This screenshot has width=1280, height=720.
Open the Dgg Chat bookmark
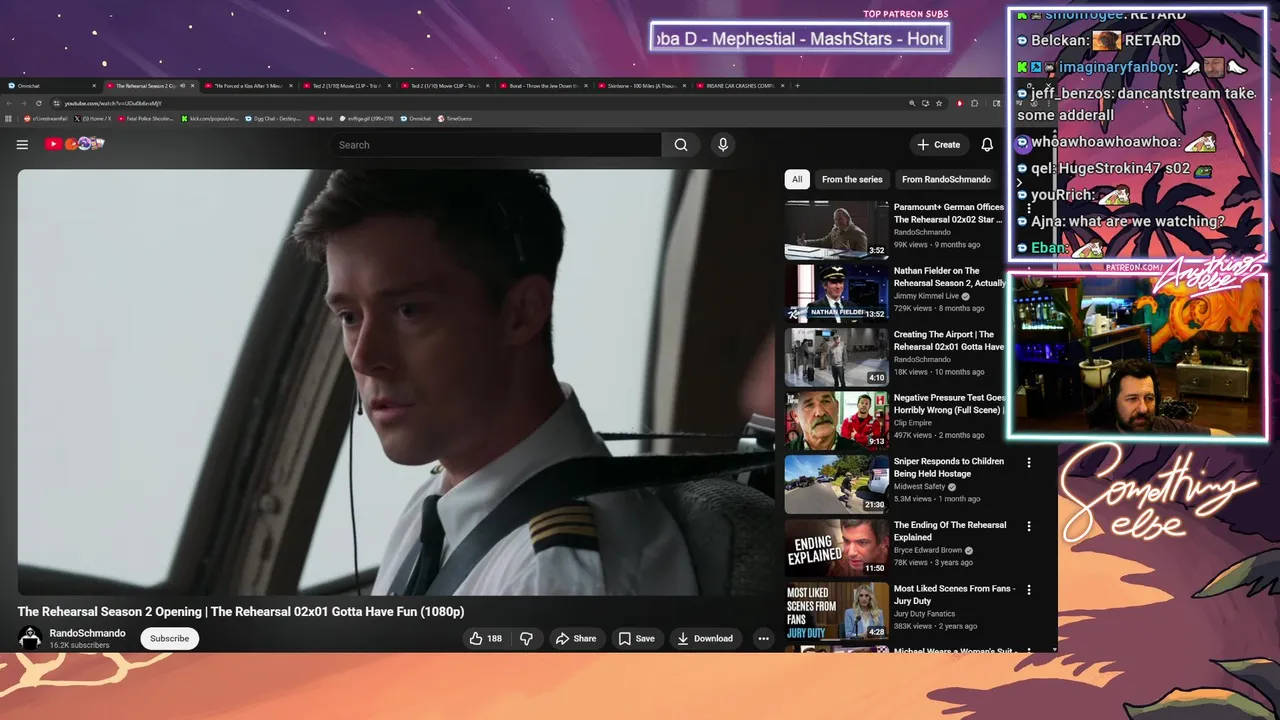pyautogui.click(x=272, y=118)
